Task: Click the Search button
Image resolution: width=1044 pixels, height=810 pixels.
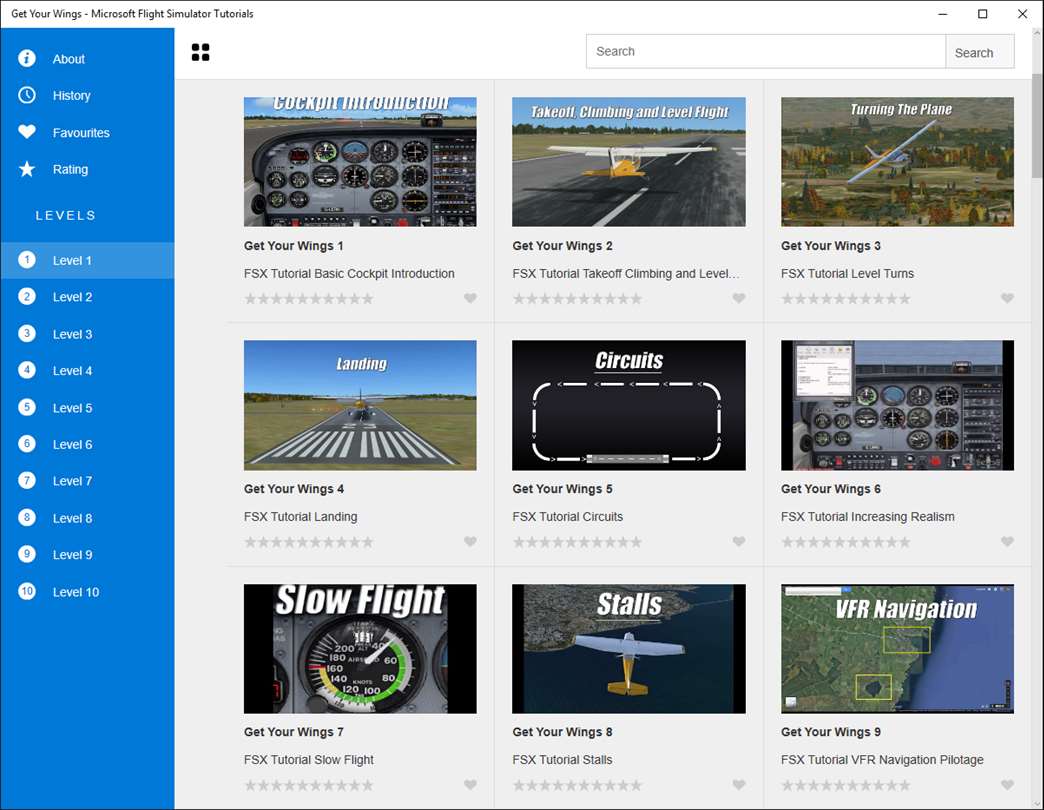Action: point(979,52)
